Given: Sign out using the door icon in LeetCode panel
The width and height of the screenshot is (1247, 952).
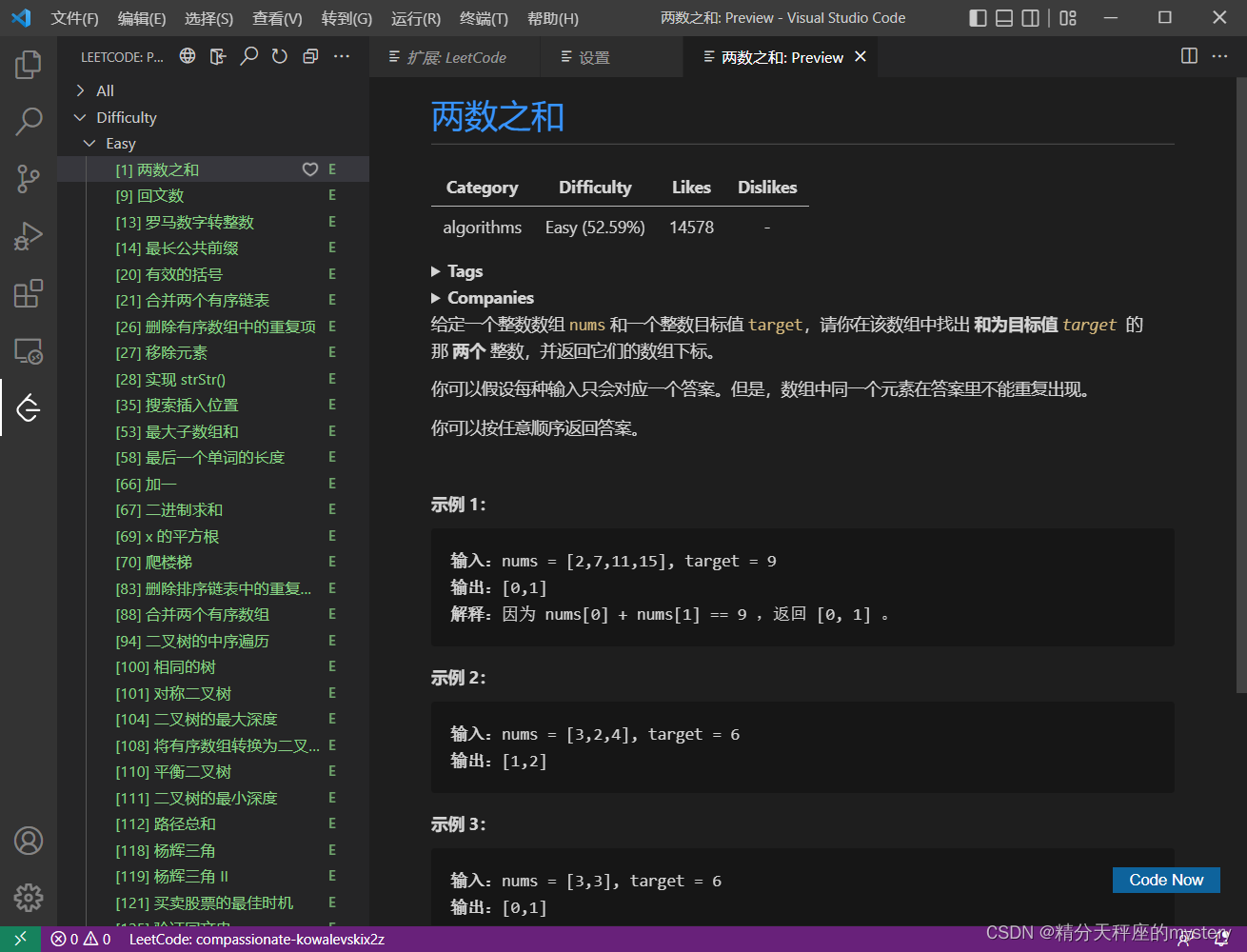Looking at the screenshot, I should point(217,55).
